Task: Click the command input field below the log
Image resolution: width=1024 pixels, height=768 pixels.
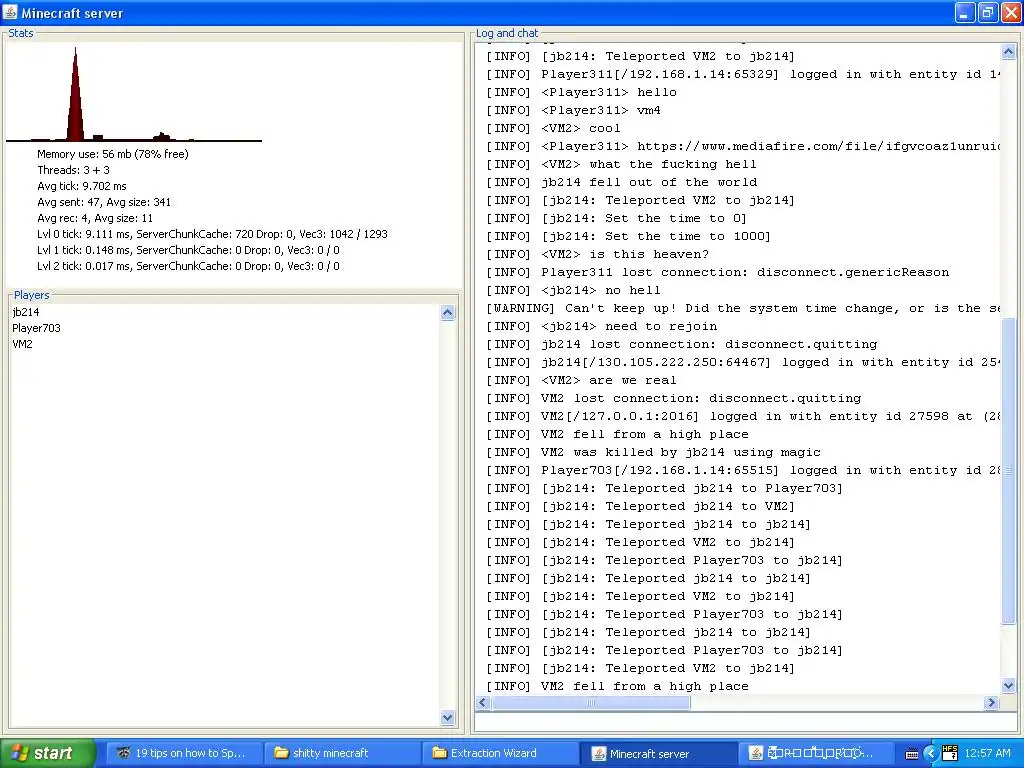Action: point(745,722)
